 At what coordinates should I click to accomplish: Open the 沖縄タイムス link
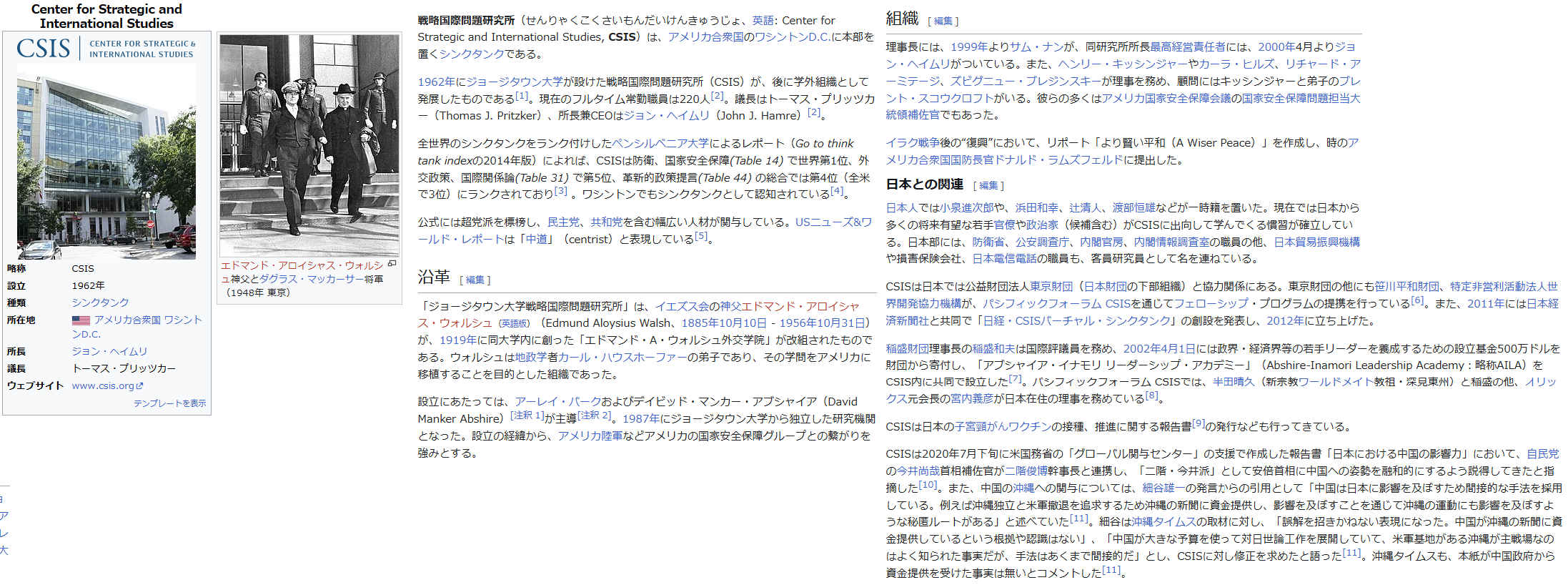pos(1163,522)
